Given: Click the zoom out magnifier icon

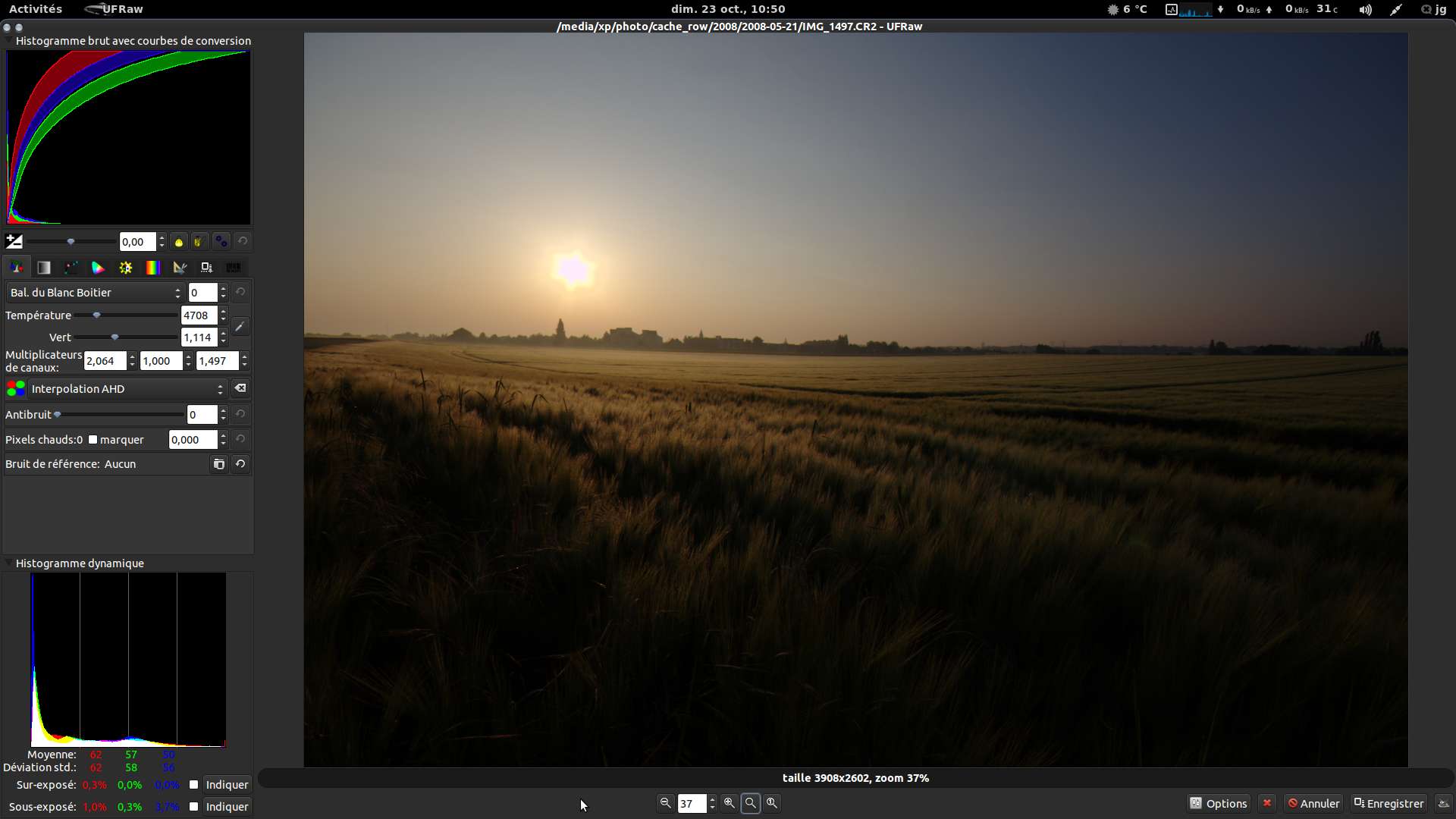Looking at the screenshot, I should (x=665, y=803).
